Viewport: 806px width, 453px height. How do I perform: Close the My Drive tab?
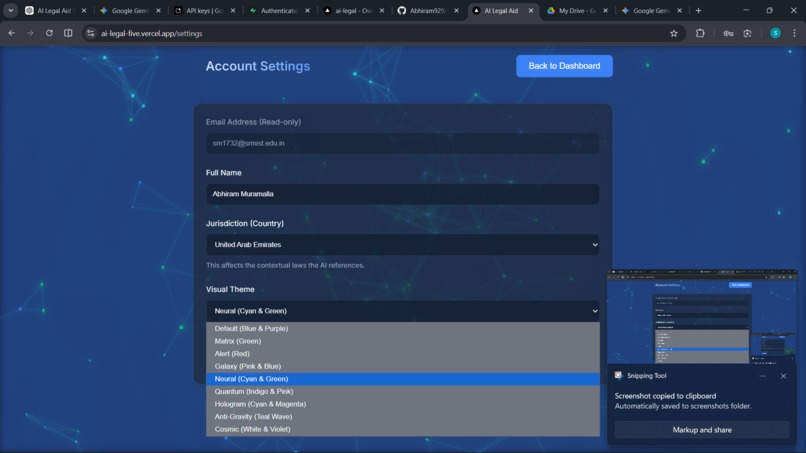click(x=606, y=10)
